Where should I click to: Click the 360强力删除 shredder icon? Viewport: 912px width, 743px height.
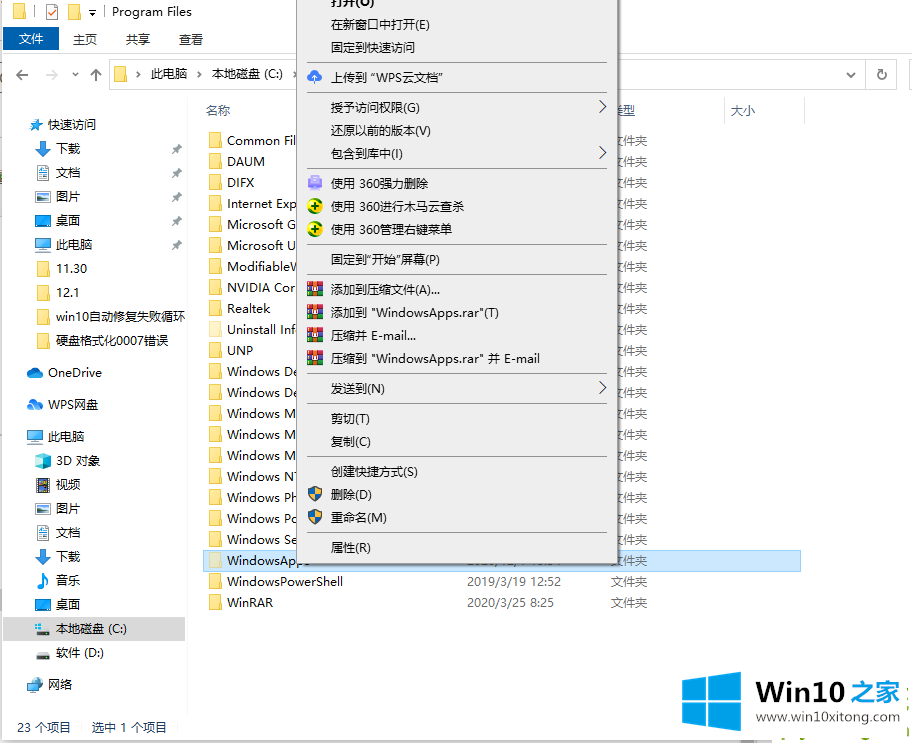click(315, 183)
